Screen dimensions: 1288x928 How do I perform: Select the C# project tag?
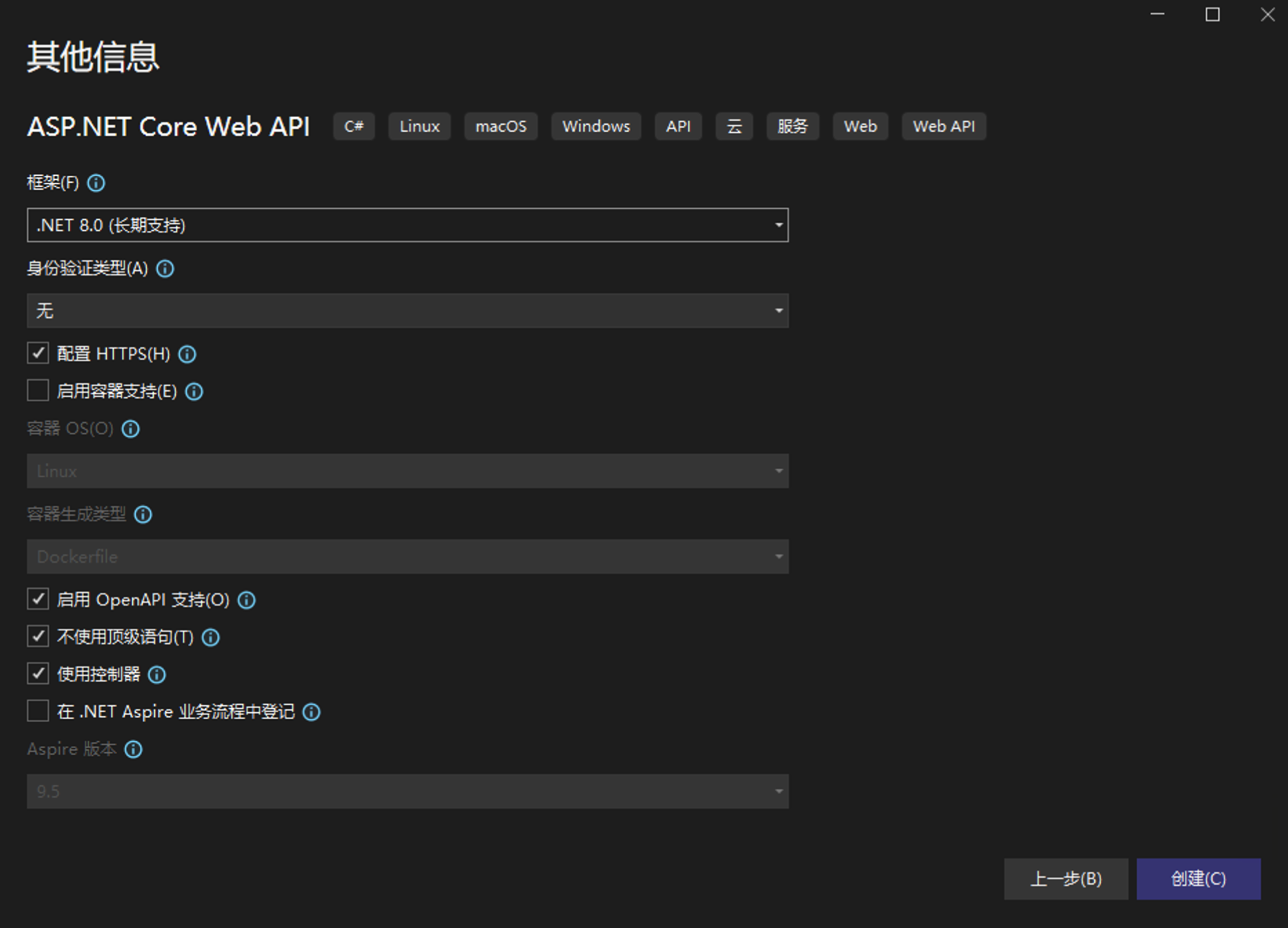click(354, 126)
